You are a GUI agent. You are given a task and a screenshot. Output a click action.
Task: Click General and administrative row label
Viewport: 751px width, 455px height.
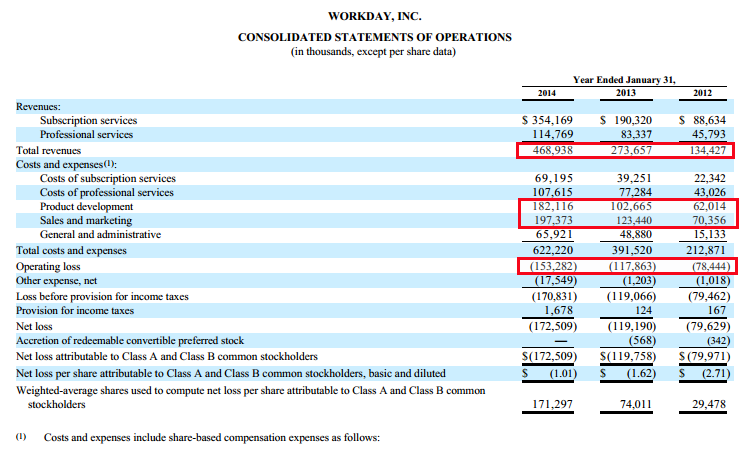tap(100, 235)
